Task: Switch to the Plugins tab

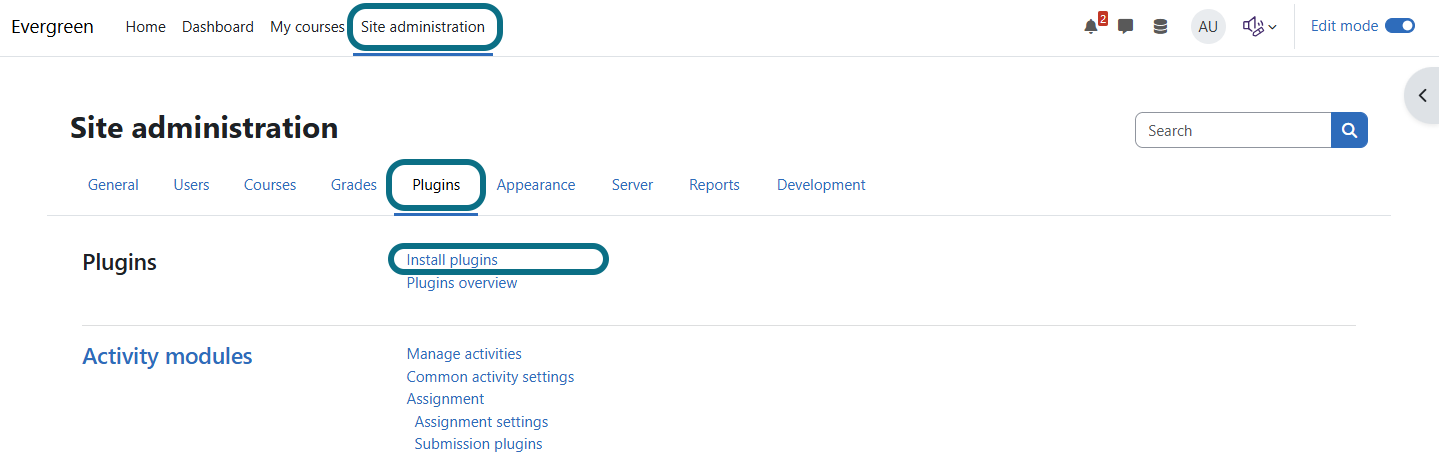Action: point(436,185)
